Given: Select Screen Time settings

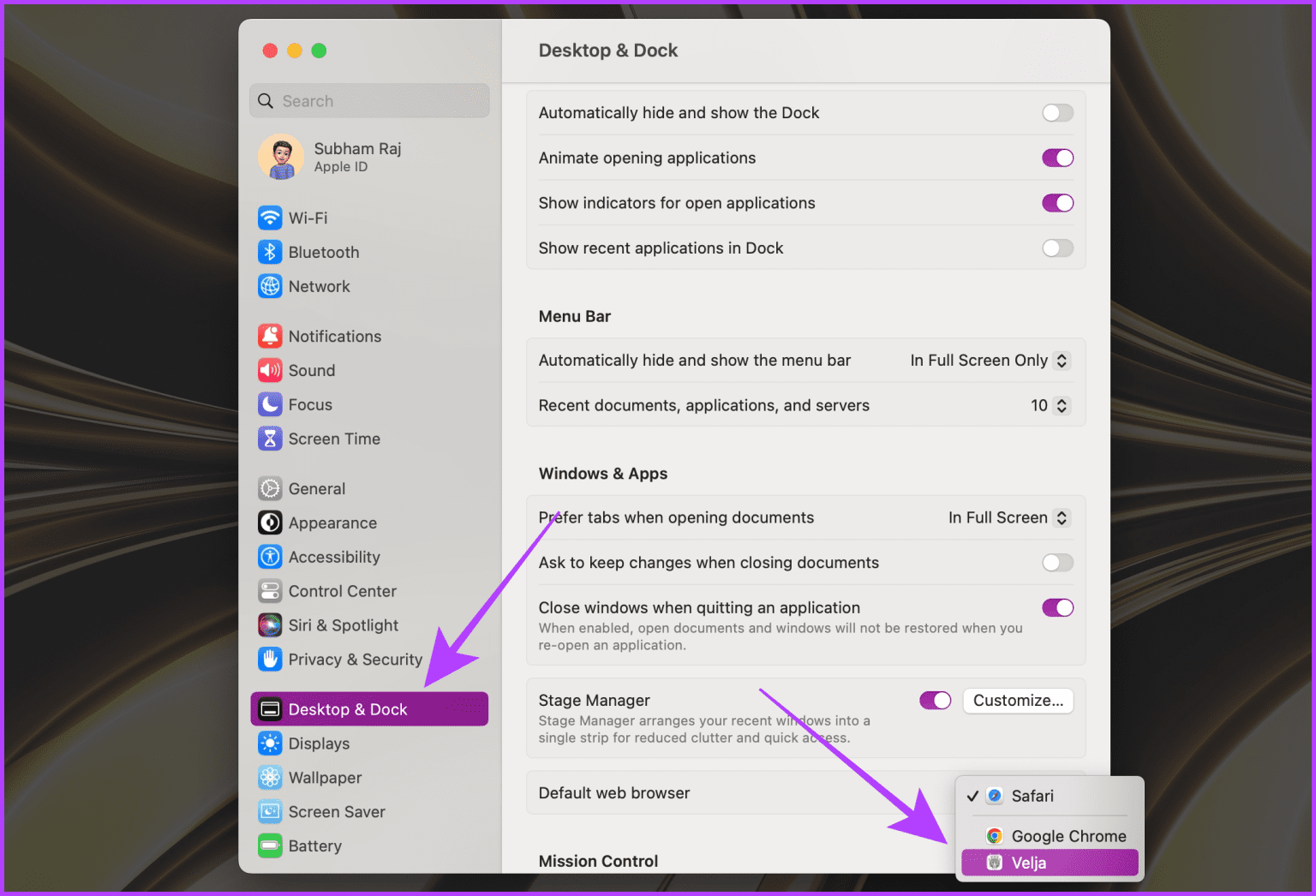Looking at the screenshot, I should tap(334, 438).
